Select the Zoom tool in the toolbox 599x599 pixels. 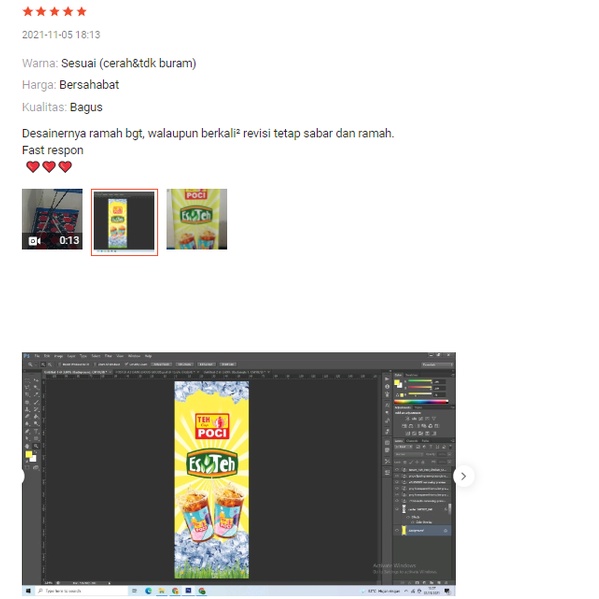point(36,446)
